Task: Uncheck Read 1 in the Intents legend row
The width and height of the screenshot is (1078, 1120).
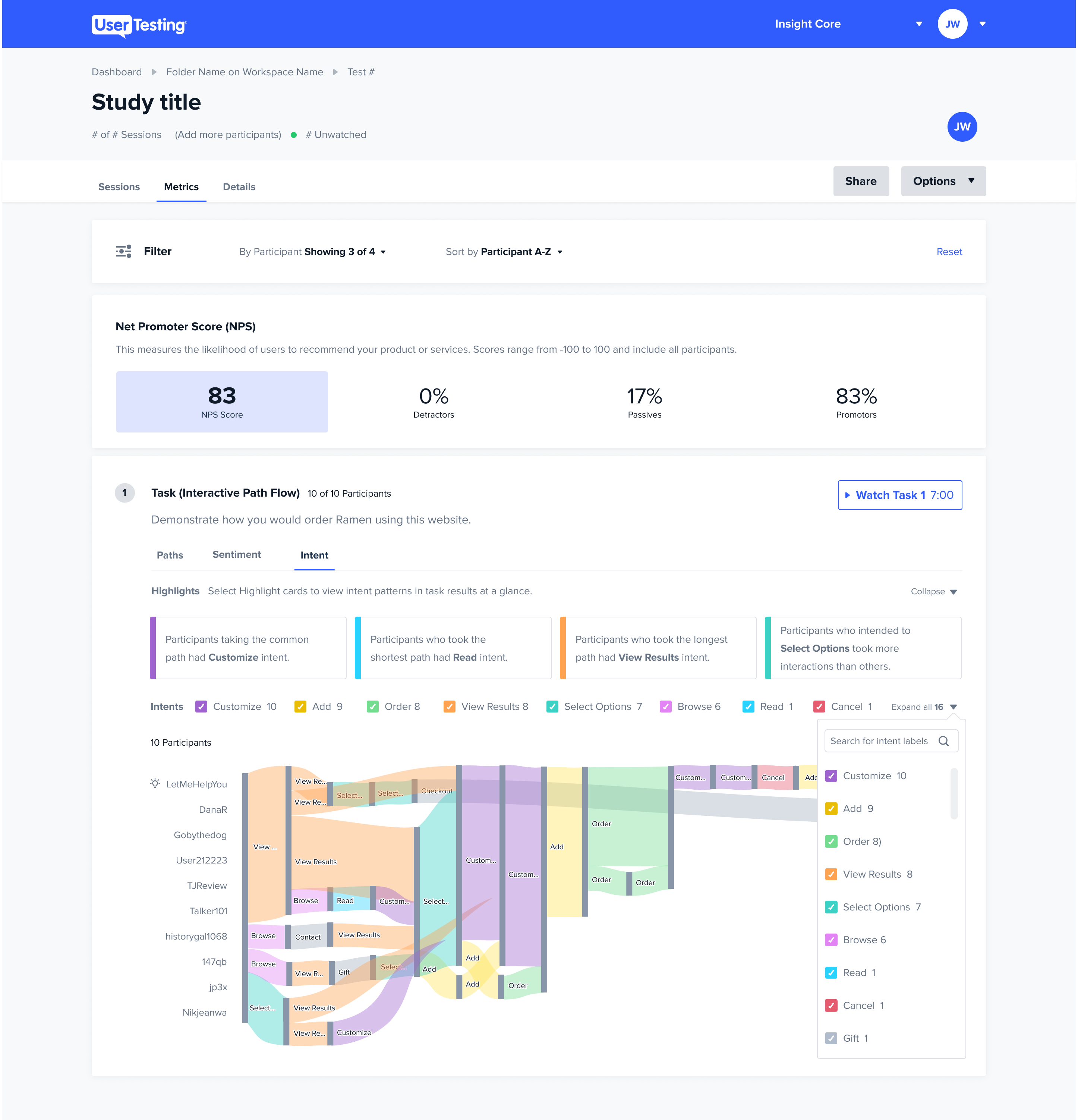Action: pos(748,707)
